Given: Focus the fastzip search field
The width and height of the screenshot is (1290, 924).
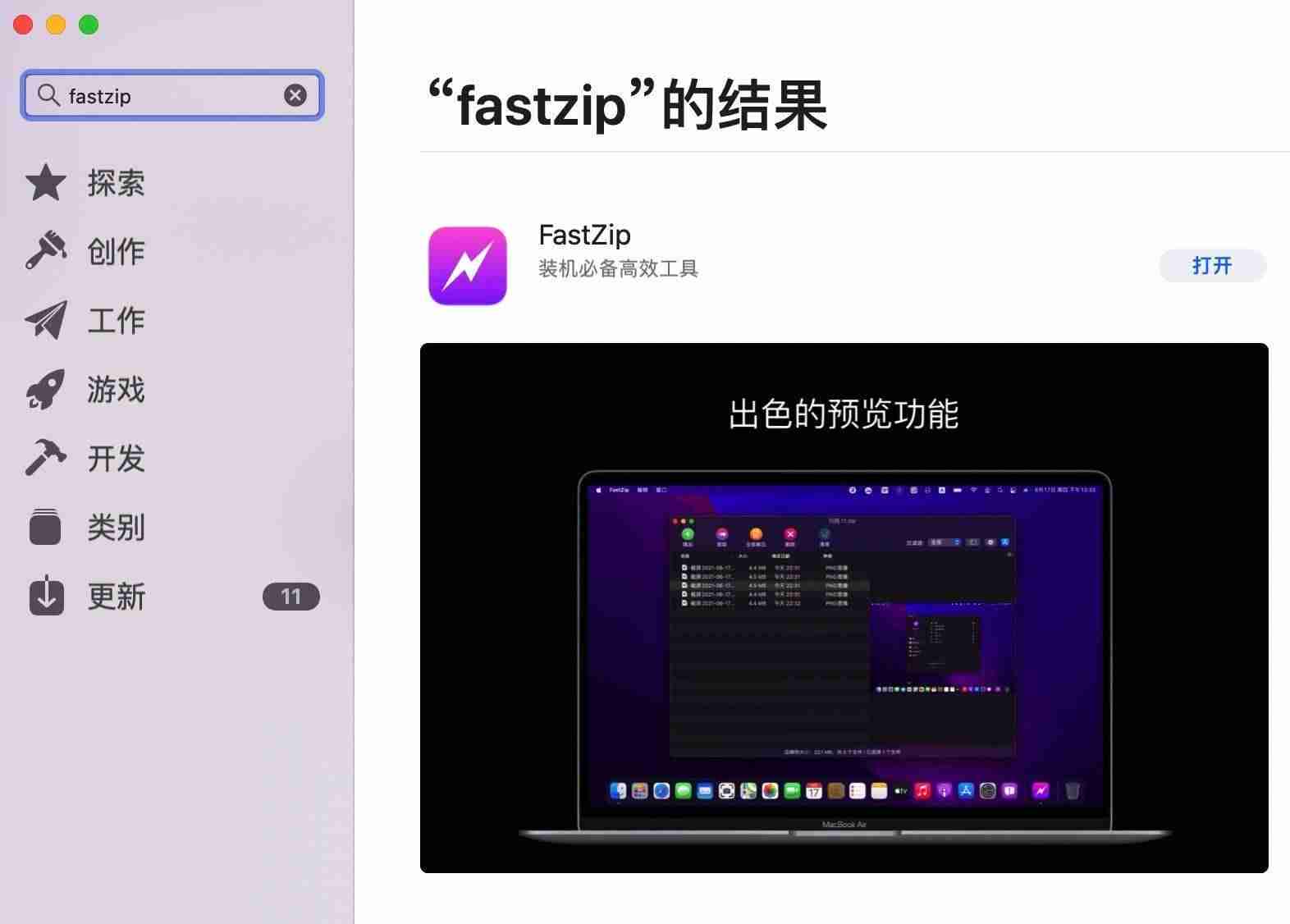Looking at the screenshot, I should pos(172,95).
